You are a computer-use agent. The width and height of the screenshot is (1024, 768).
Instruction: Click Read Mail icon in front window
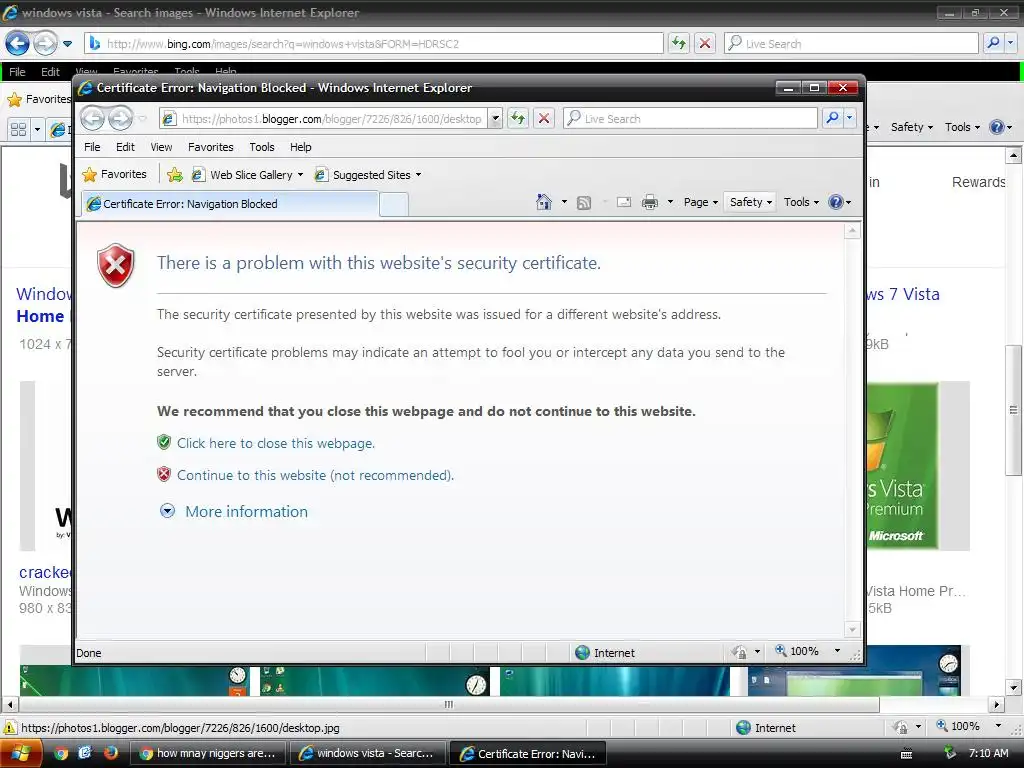624,202
